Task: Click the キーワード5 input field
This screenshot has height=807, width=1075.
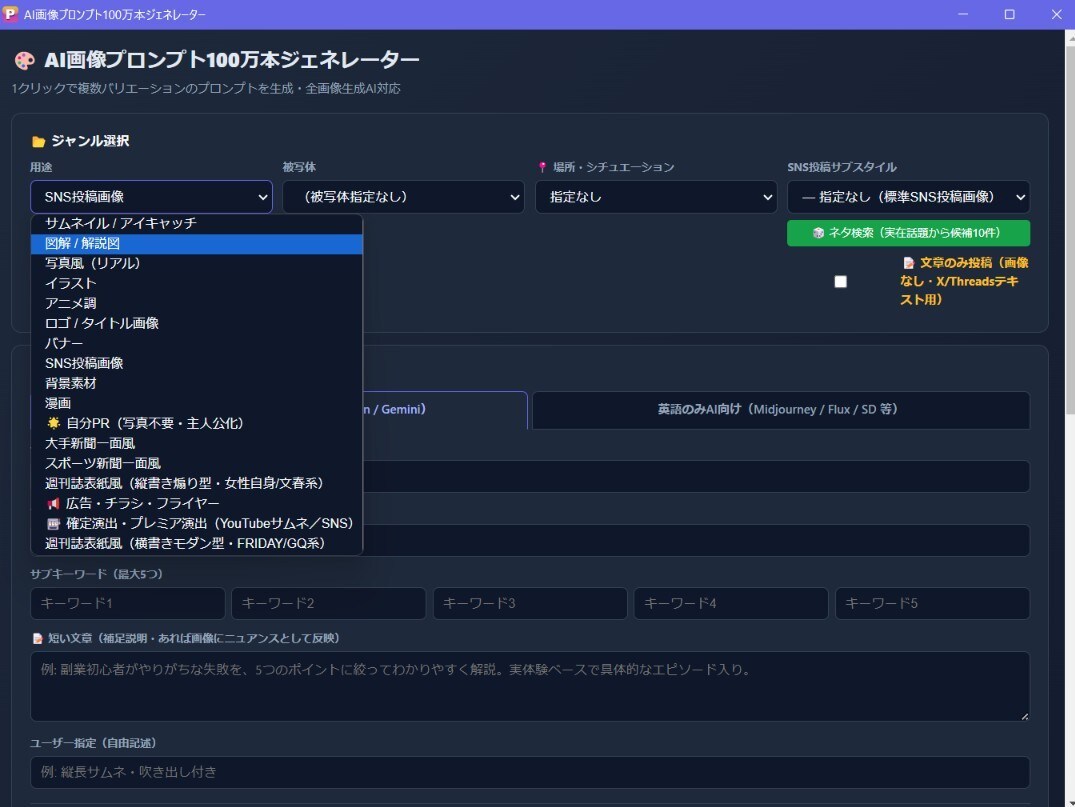Action: pos(932,603)
